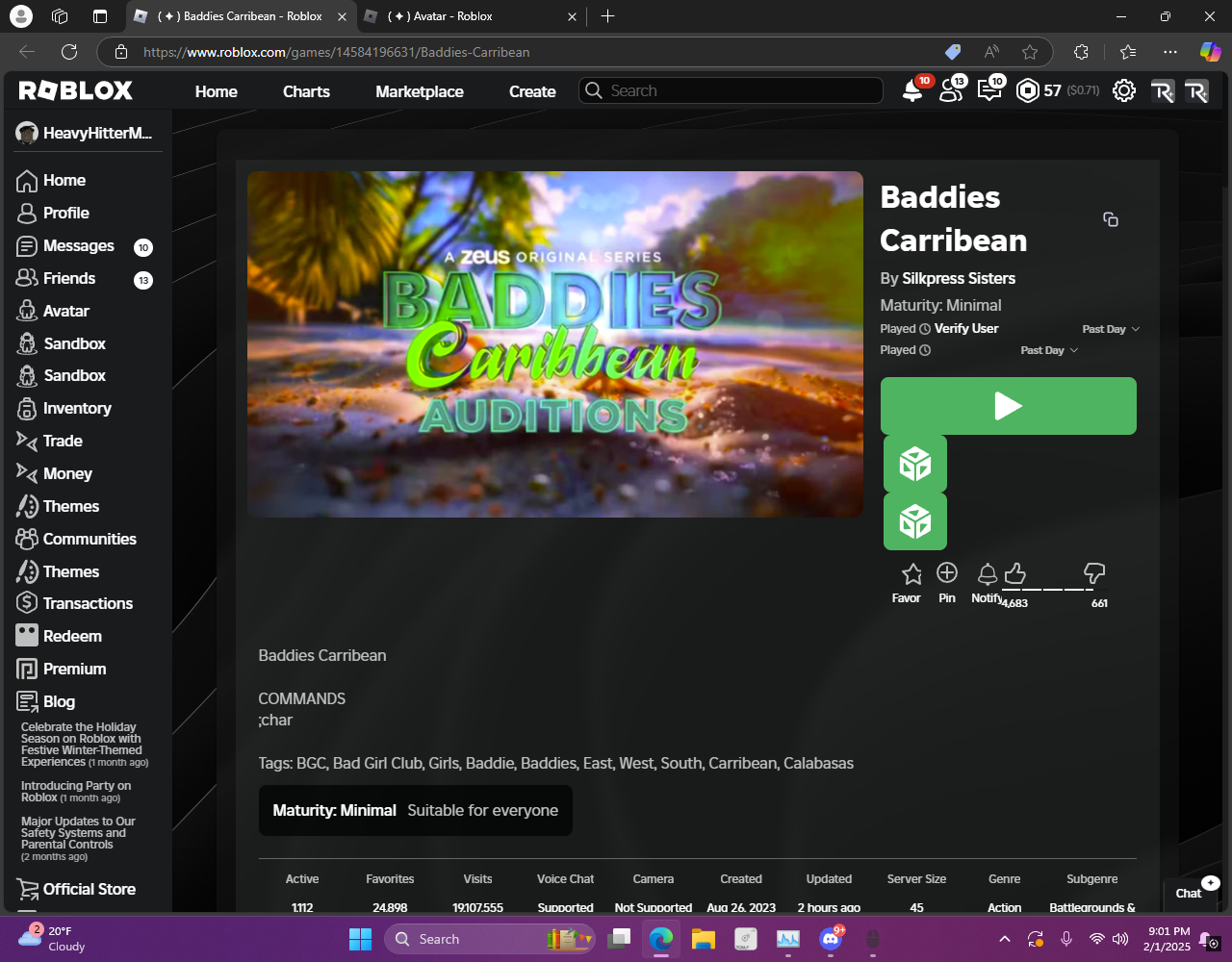Image resolution: width=1232 pixels, height=962 pixels.
Task: Open Celebrate the Holiday Season blog post
Action: pos(85,745)
